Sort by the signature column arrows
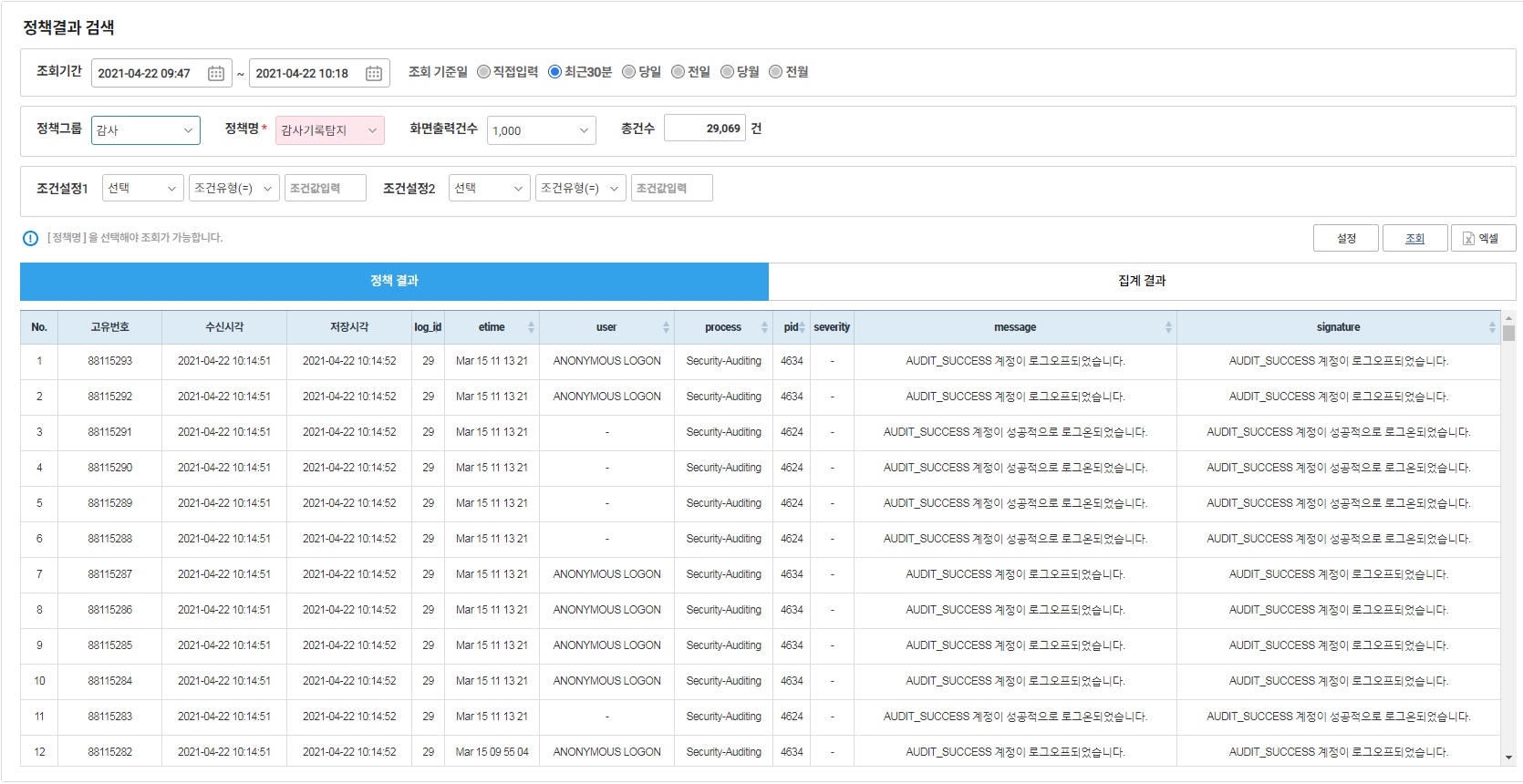Screen dimensions: 1523x784 pyautogui.click(x=1492, y=327)
